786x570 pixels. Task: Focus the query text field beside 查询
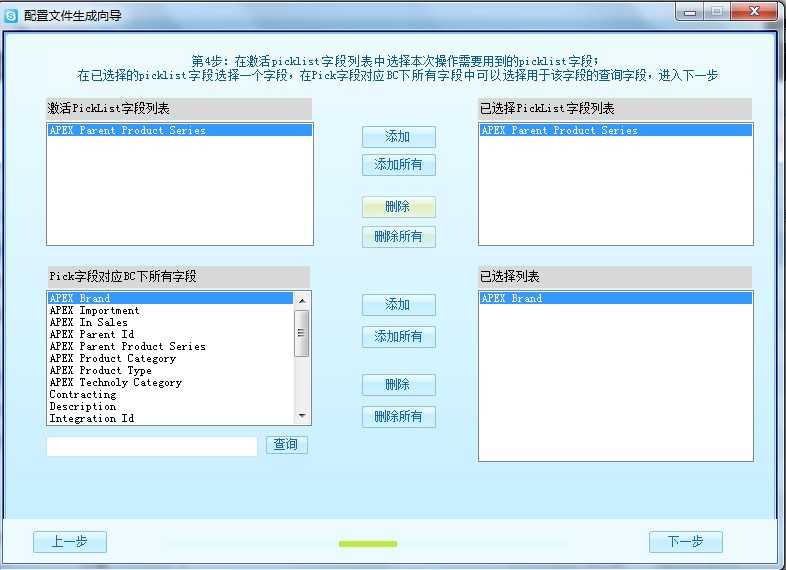152,446
